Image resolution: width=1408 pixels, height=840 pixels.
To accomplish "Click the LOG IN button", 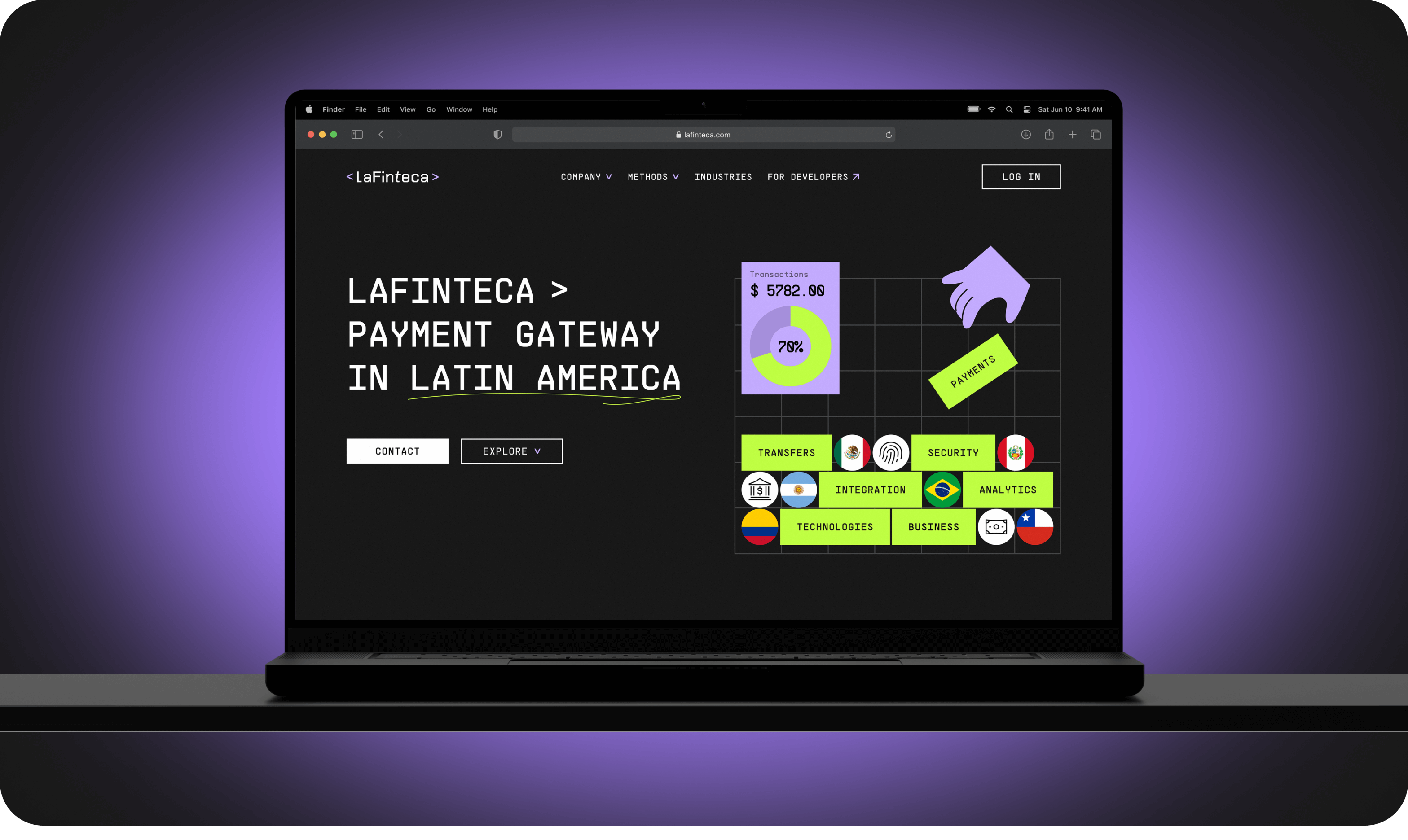I will [x=1022, y=177].
